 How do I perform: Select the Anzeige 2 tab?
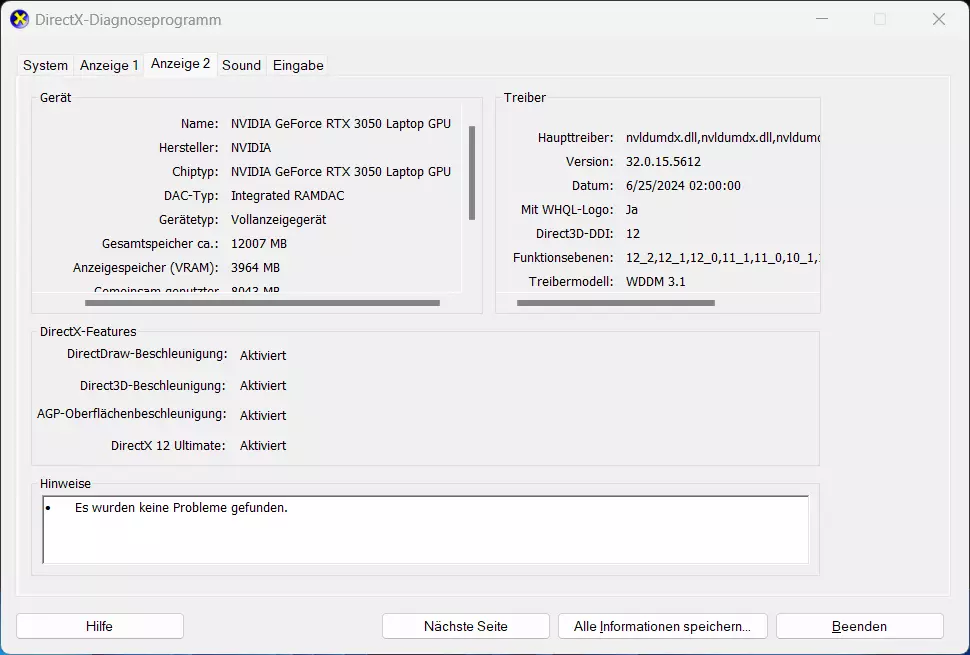(181, 64)
